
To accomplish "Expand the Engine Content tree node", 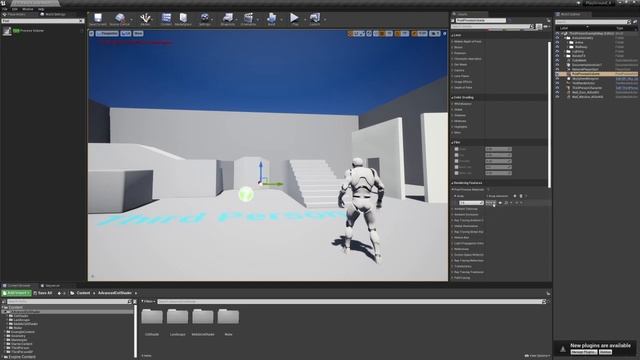I will click(x=3, y=357).
